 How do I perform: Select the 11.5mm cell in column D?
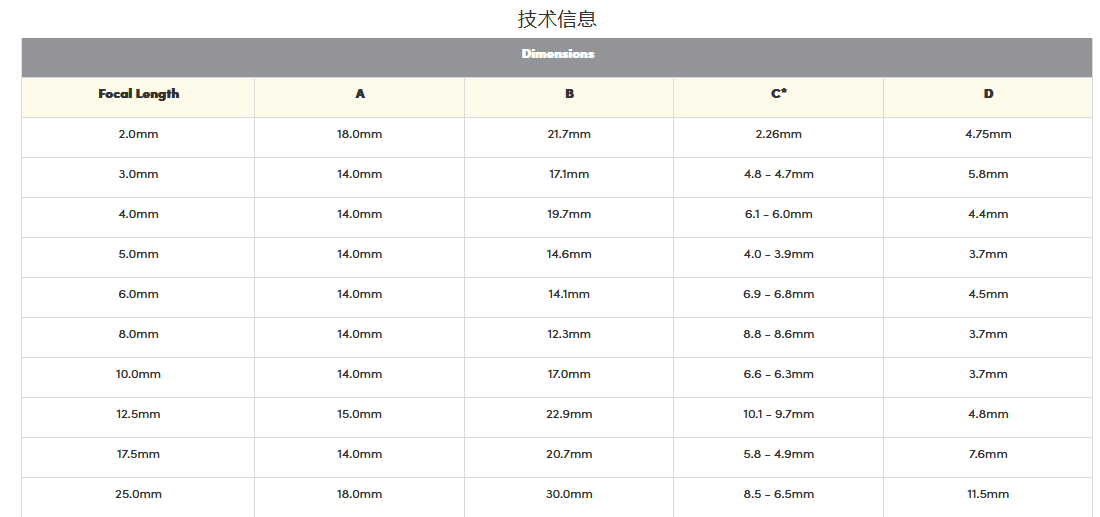(x=988, y=494)
